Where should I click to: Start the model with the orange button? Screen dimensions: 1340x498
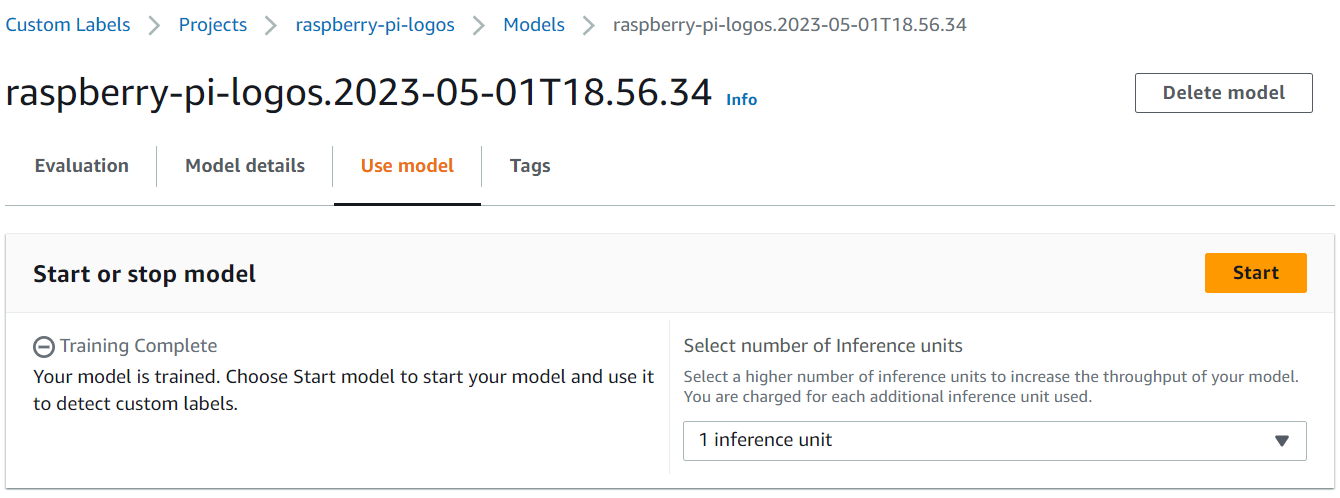(x=1256, y=273)
